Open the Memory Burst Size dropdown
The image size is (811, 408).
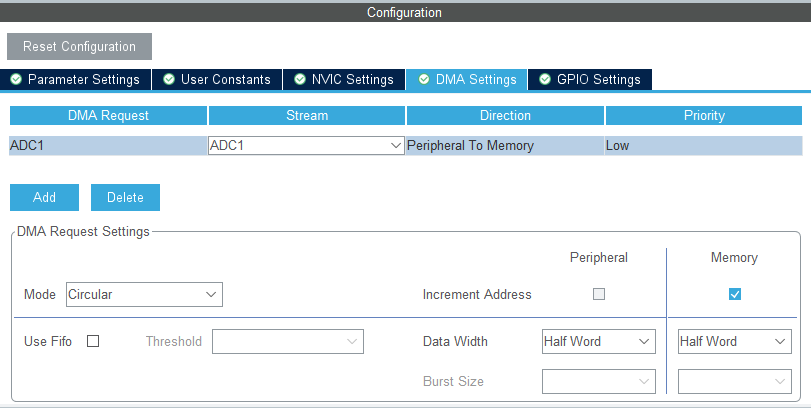pos(734,382)
